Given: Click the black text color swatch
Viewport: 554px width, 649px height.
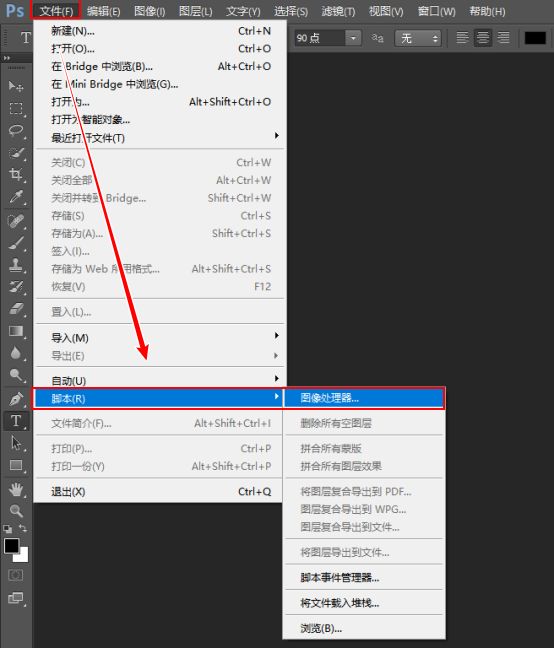Looking at the screenshot, I should click(535, 38).
